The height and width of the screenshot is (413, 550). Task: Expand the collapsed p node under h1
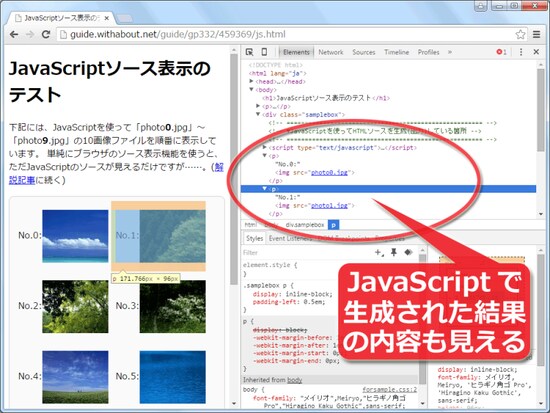pos(258,106)
